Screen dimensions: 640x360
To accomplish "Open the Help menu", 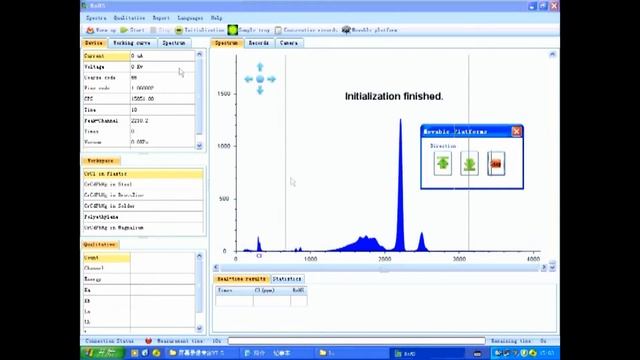I will coord(216,18).
